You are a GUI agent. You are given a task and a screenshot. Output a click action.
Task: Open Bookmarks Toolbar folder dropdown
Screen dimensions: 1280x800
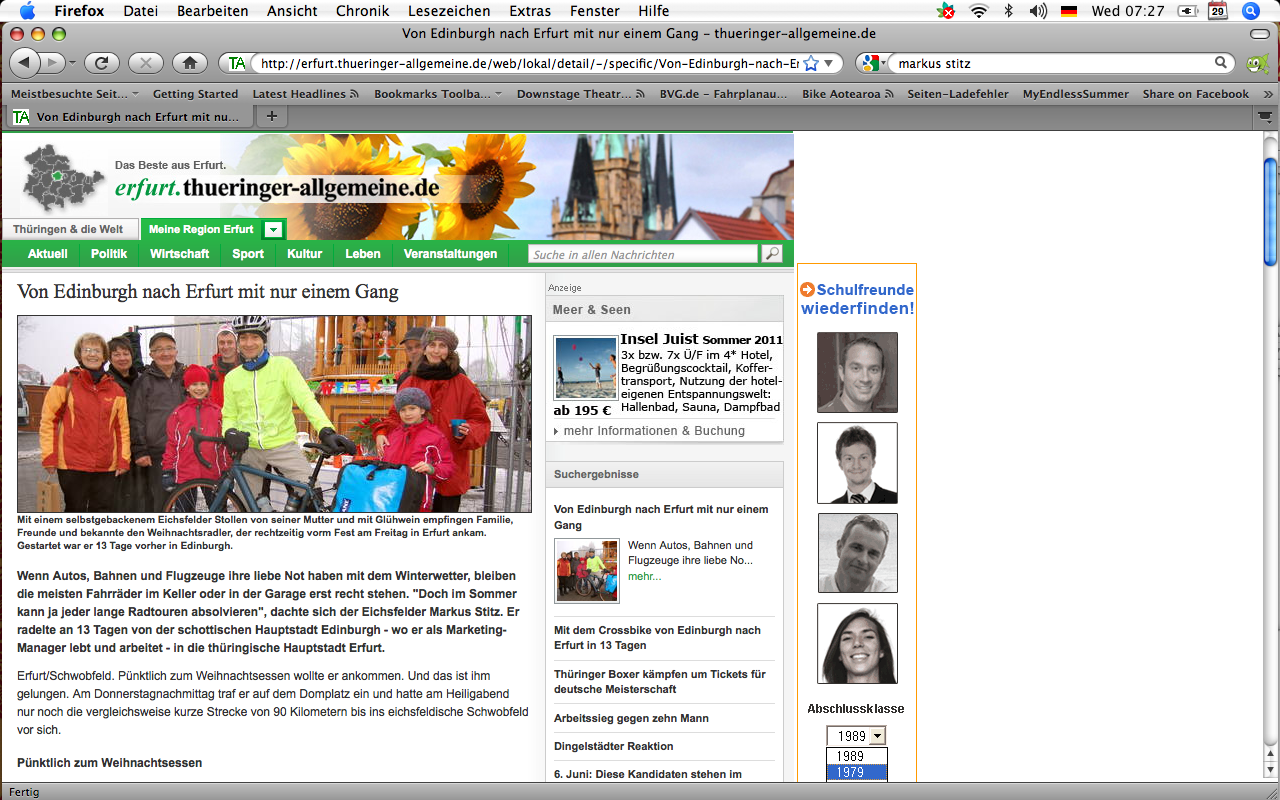coord(439,94)
